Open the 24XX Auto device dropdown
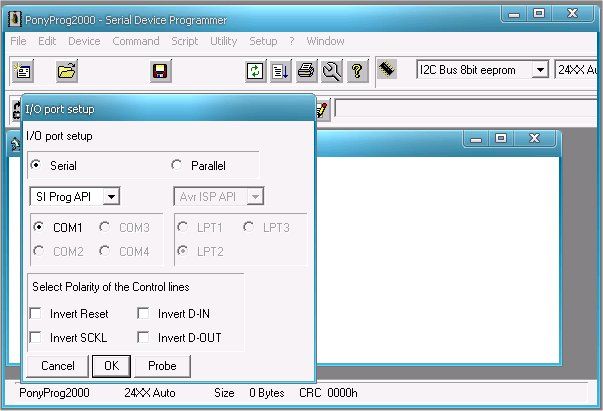603x411 pixels. 576,70
